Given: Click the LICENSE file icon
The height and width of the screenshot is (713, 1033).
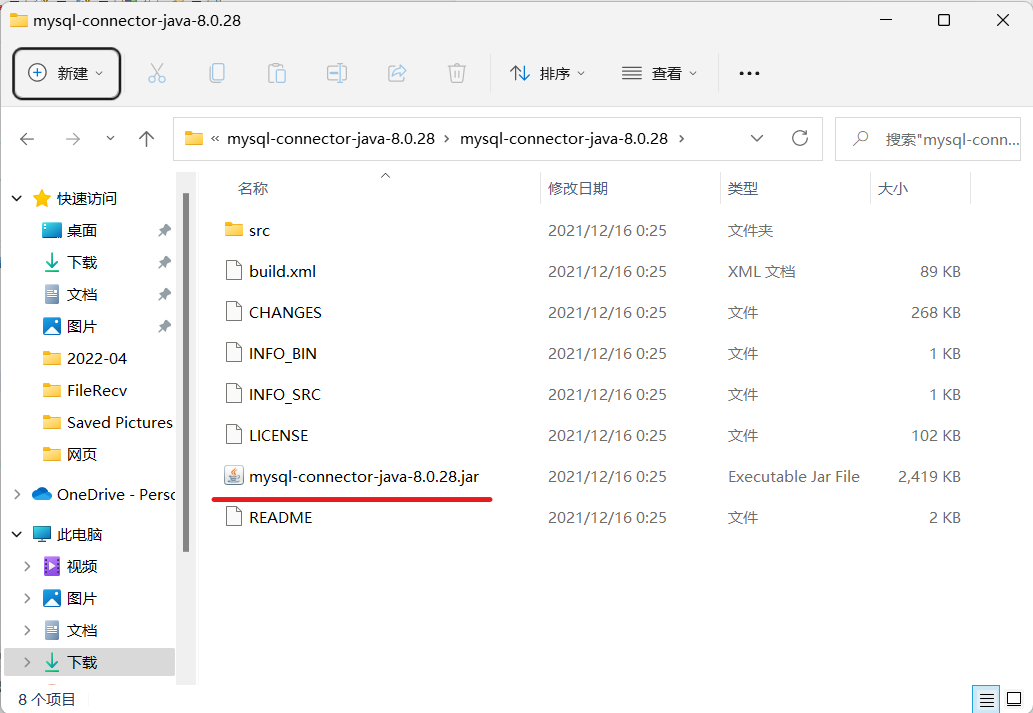Looking at the screenshot, I should (234, 435).
